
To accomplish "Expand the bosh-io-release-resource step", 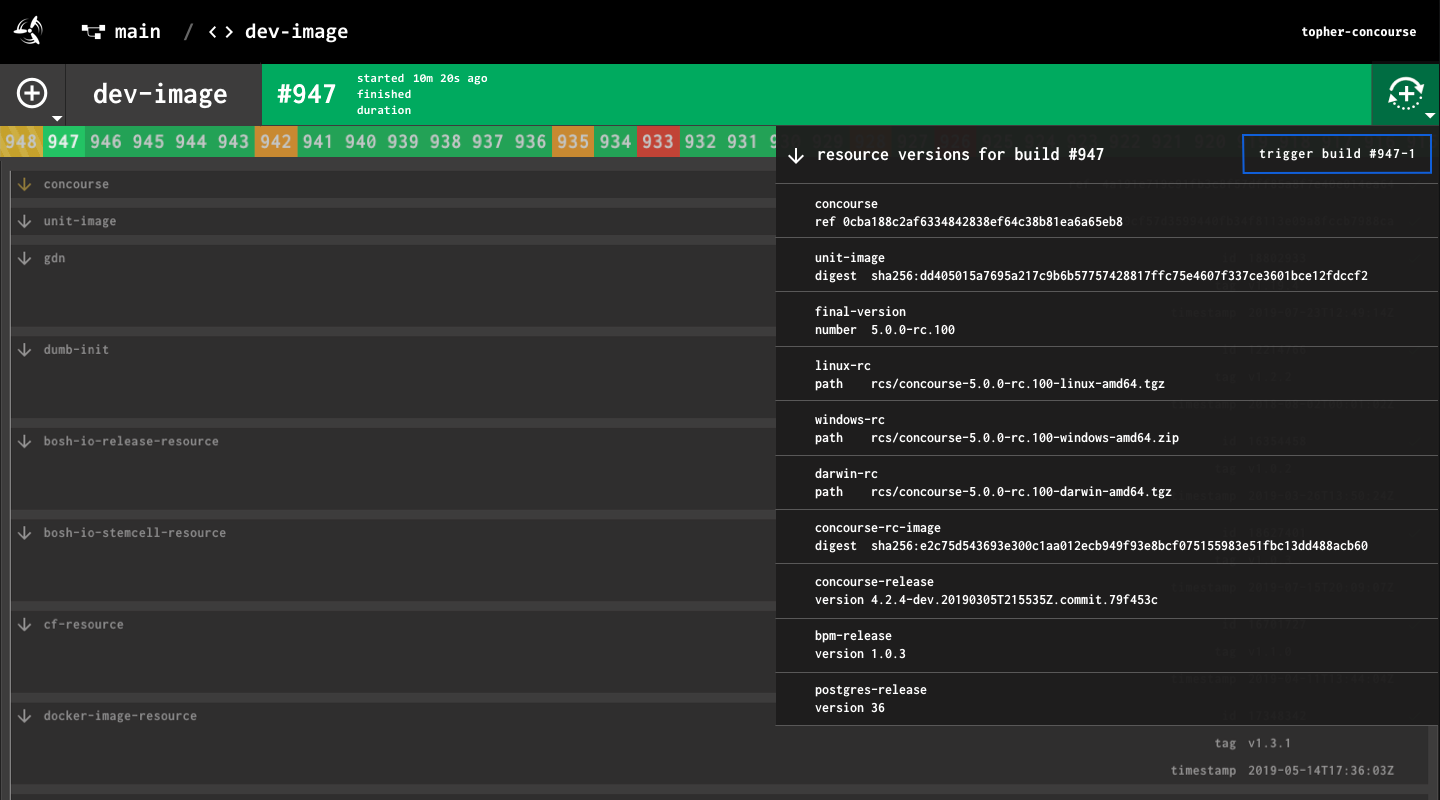I will (23, 440).
